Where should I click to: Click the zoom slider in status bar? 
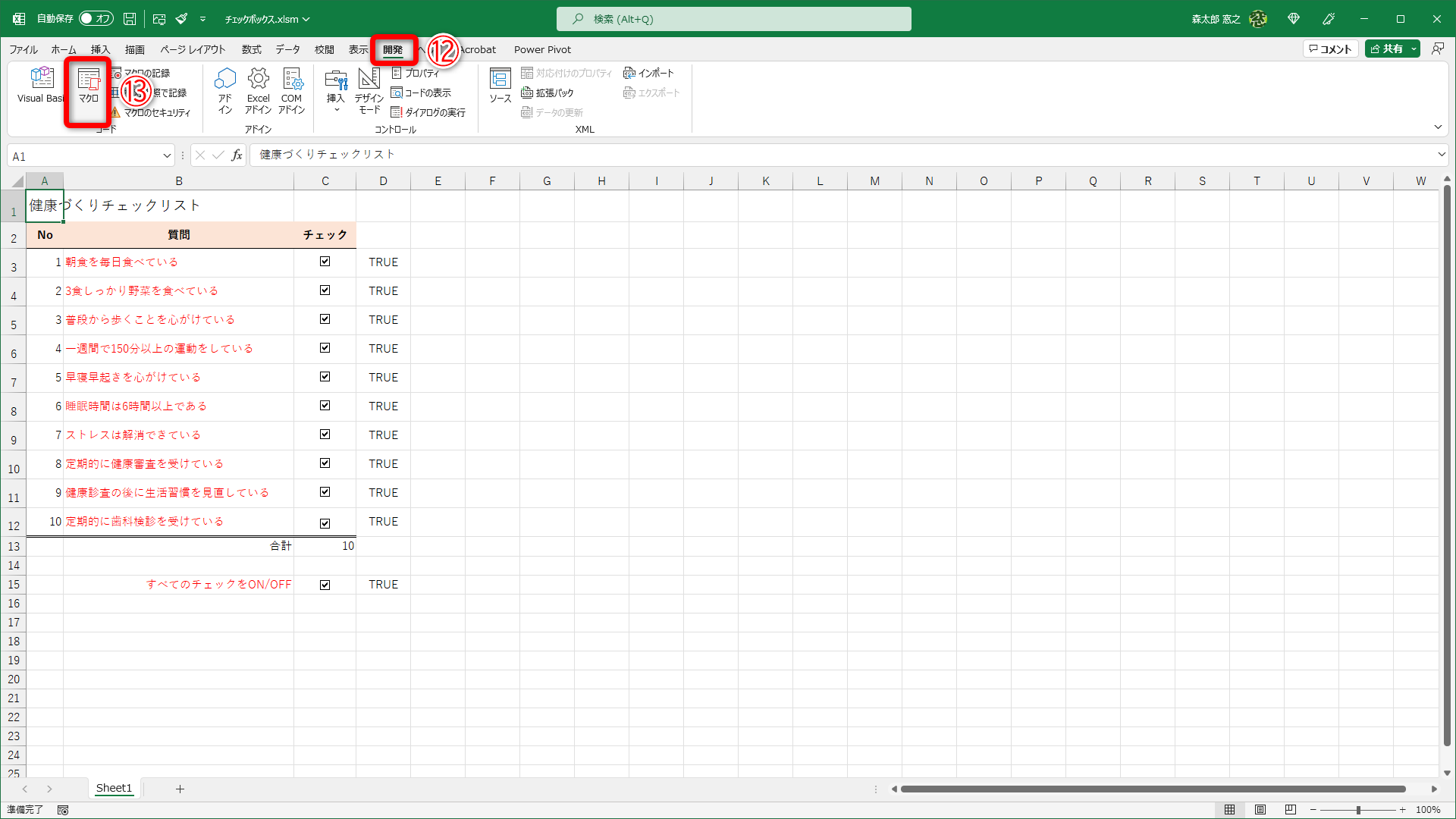click(1358, 810)
